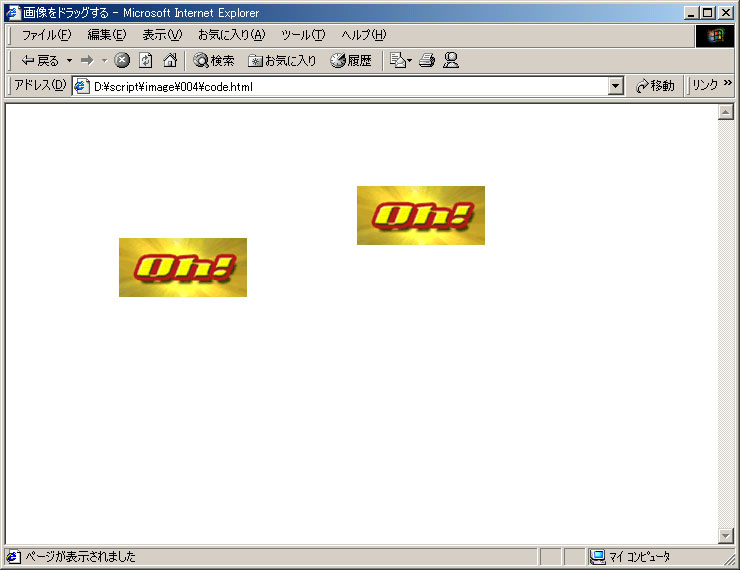Viewport: 740px width, 570px height.
Task: Click the scrollbar down arrow
Action: click(x=725, y=535)
